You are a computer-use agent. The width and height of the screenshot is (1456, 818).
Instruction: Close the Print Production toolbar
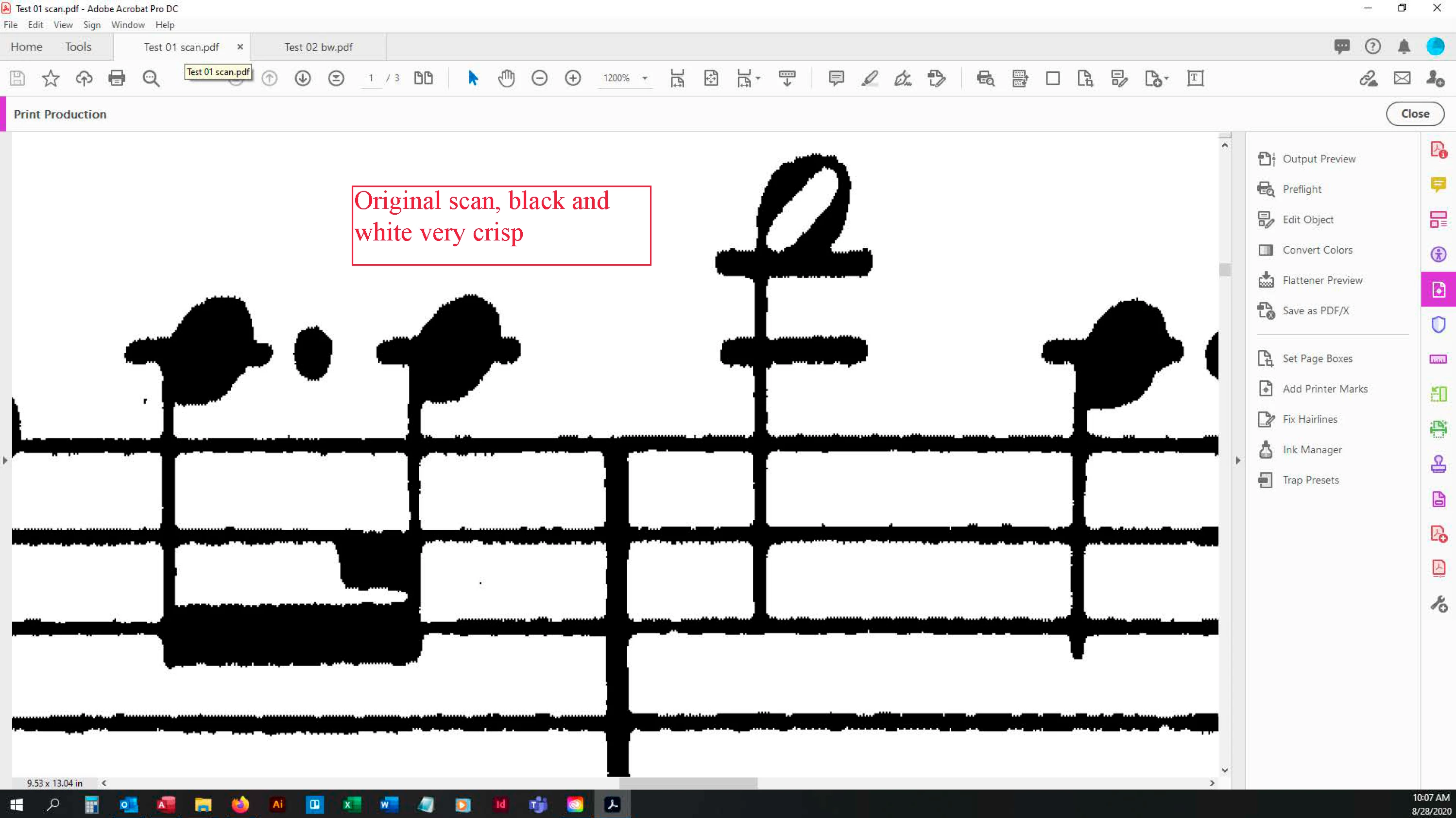coord(1414,114)
